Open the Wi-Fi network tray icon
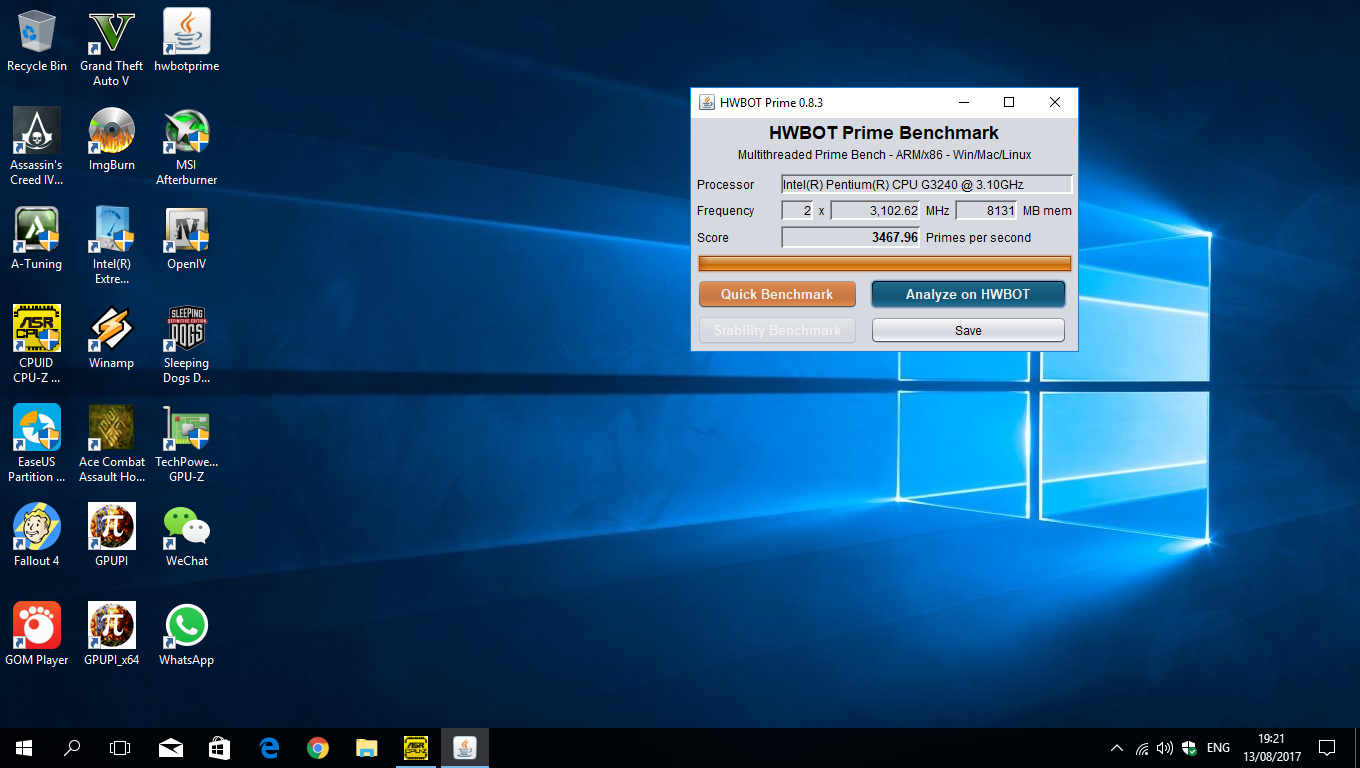This screenshot has width=1360, height=768. (1142, 748)
